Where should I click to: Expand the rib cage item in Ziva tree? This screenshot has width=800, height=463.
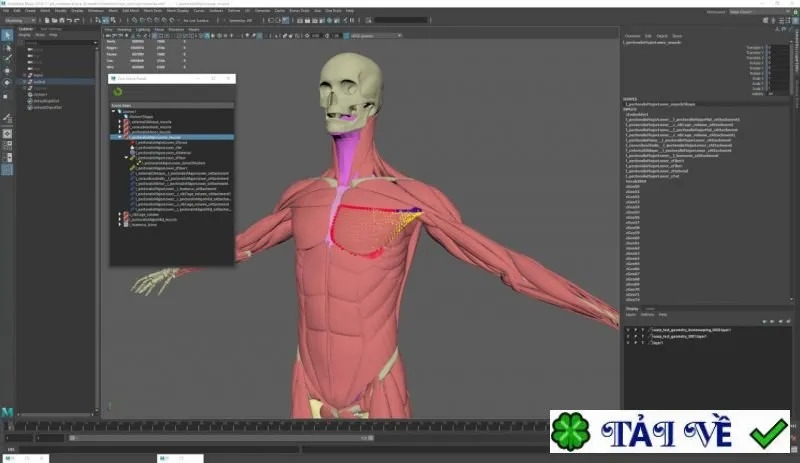120,214
